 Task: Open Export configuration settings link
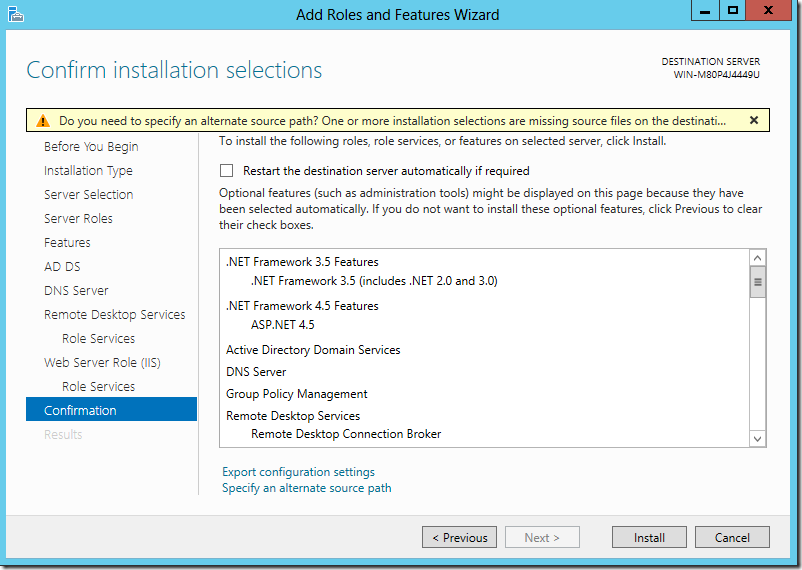pos(298,472)
